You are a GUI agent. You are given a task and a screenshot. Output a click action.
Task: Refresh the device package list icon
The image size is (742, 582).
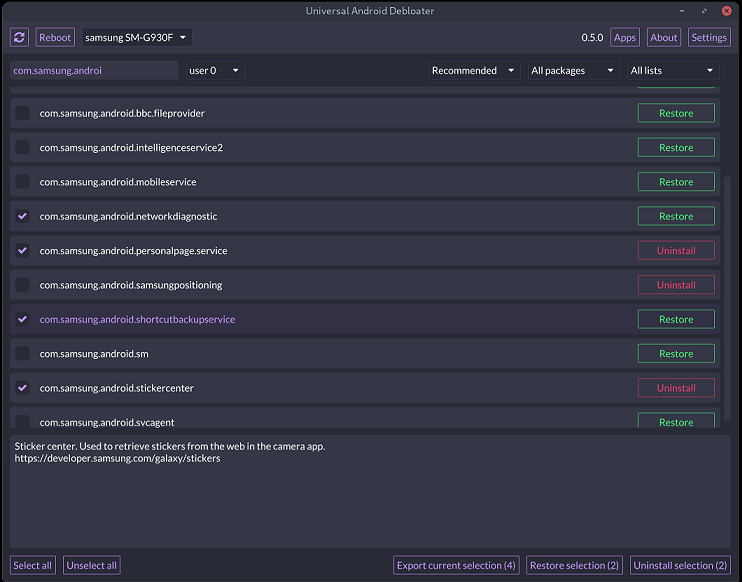point(19,37)
